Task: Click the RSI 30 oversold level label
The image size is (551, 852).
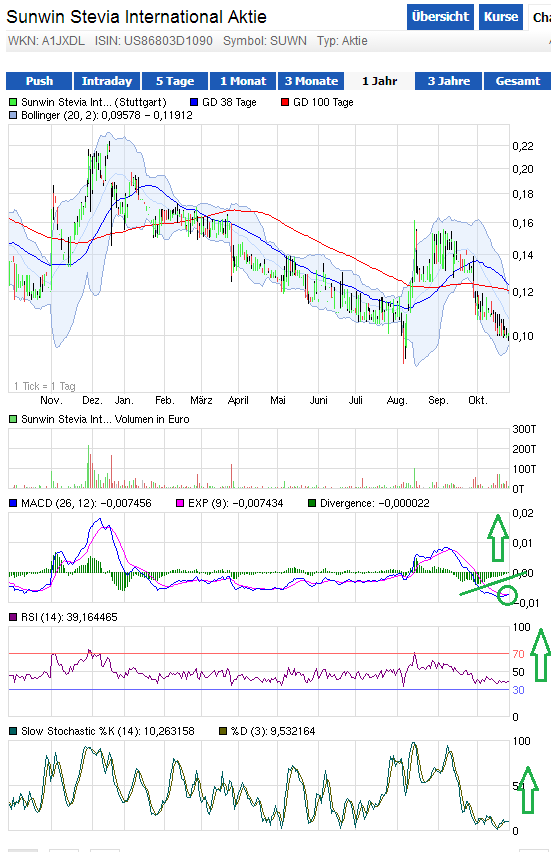Action: point(518,690)
